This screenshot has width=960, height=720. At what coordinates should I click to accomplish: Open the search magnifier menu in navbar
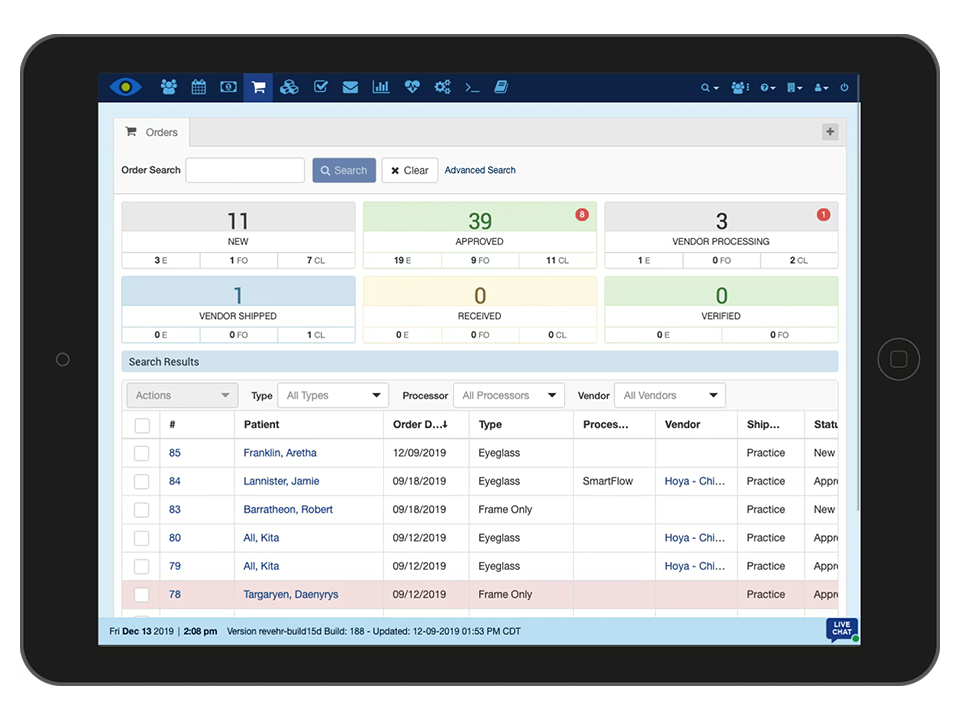click(709, 88)
